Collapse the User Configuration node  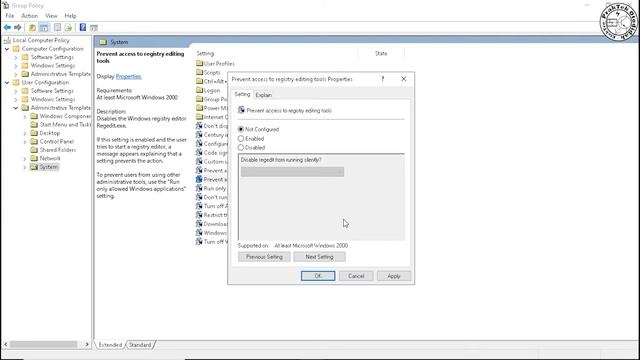(7, 82)
